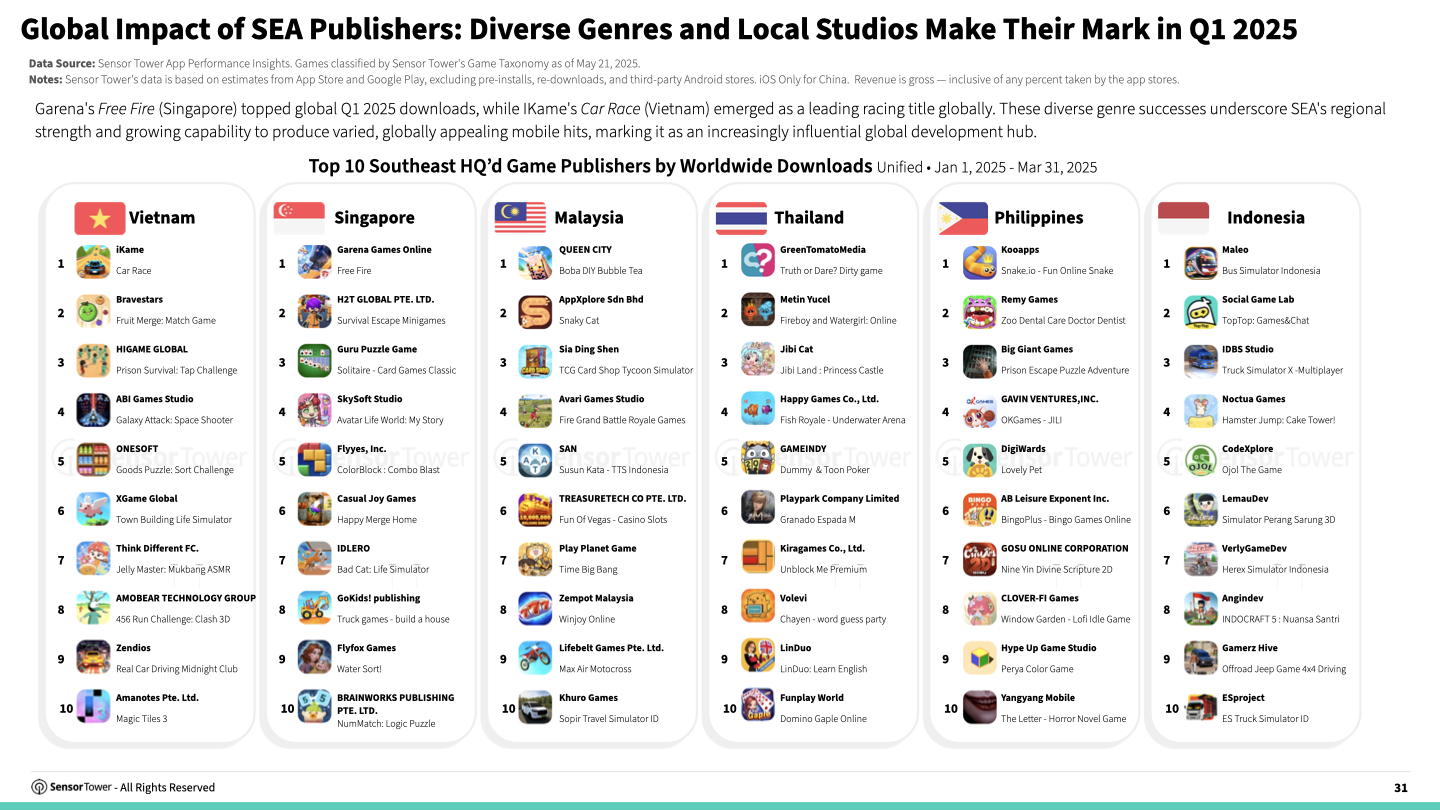The image size is (1440, 810).
Task: Click the "Jibi Land : Princess Castle" title
Action: [832, 370]
